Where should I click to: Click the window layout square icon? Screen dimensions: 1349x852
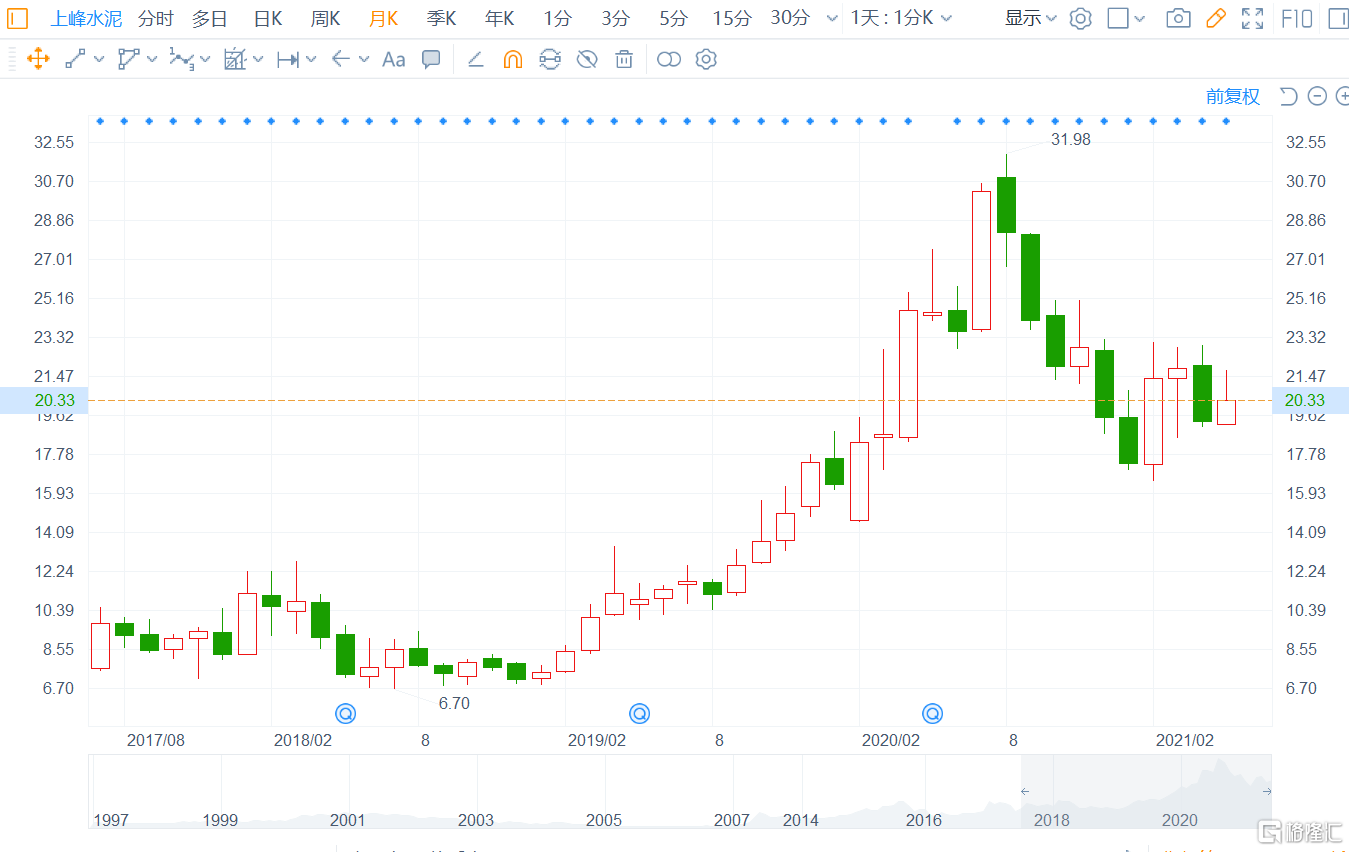[1119, 18]
